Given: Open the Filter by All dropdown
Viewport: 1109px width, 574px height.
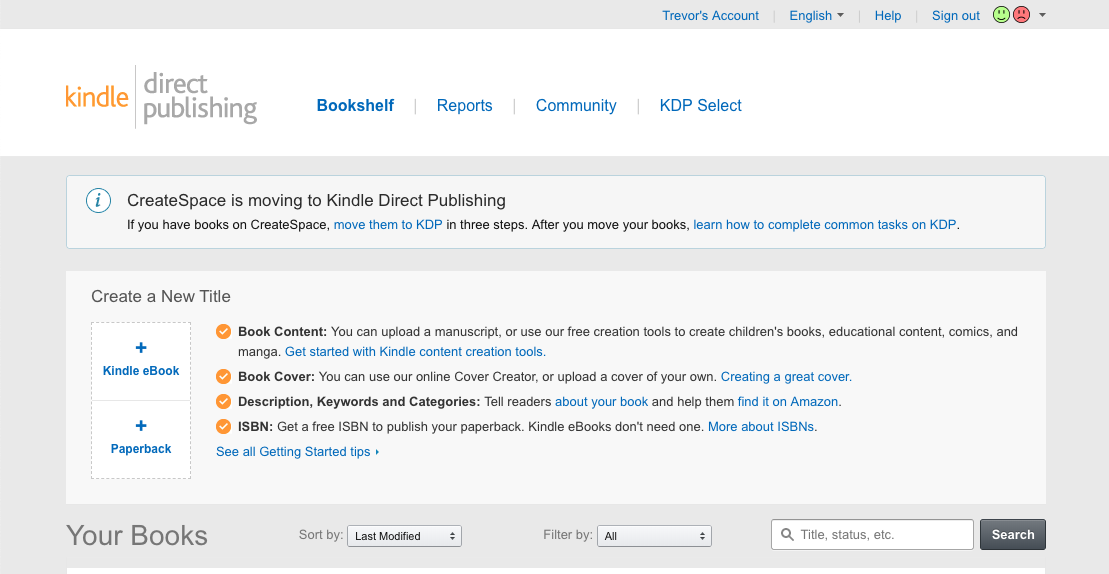Looking at the screenshot, I should 654,536.
